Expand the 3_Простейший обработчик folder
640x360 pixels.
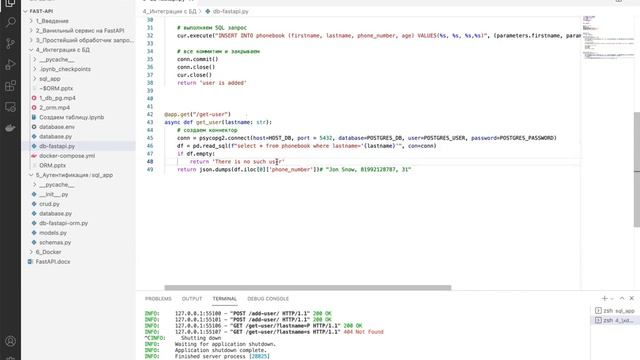point(31,40)
